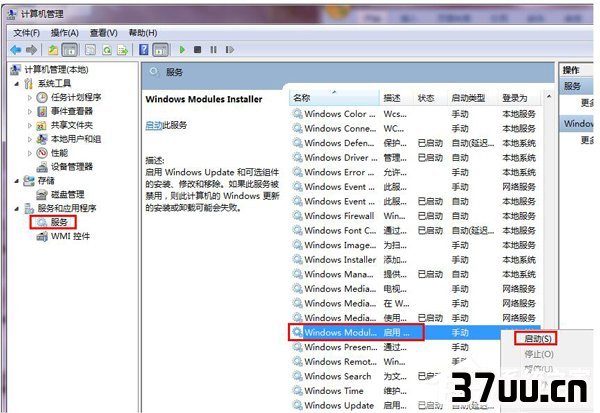Sort by the 登录为 column header

(520, 98)
